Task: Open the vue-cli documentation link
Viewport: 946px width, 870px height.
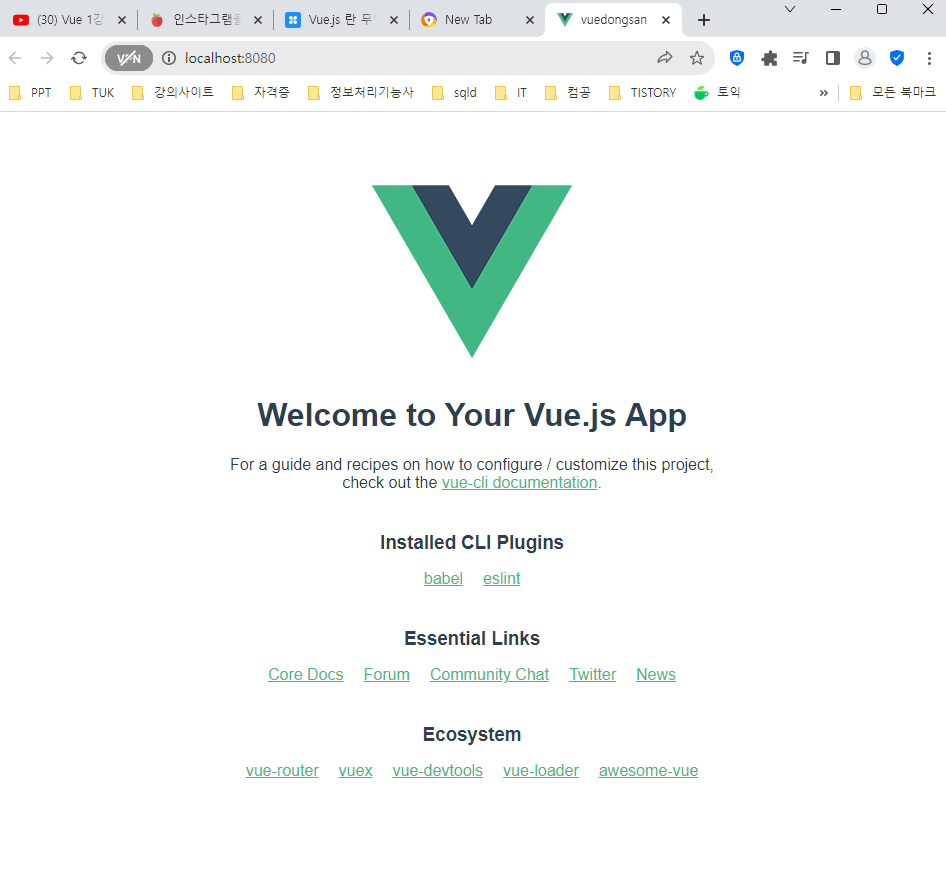Action: [x=519, y=483]
